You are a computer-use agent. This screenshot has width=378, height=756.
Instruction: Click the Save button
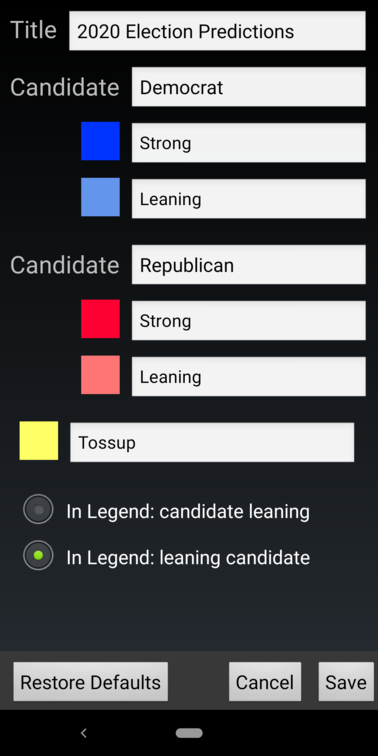click(346, 682)
